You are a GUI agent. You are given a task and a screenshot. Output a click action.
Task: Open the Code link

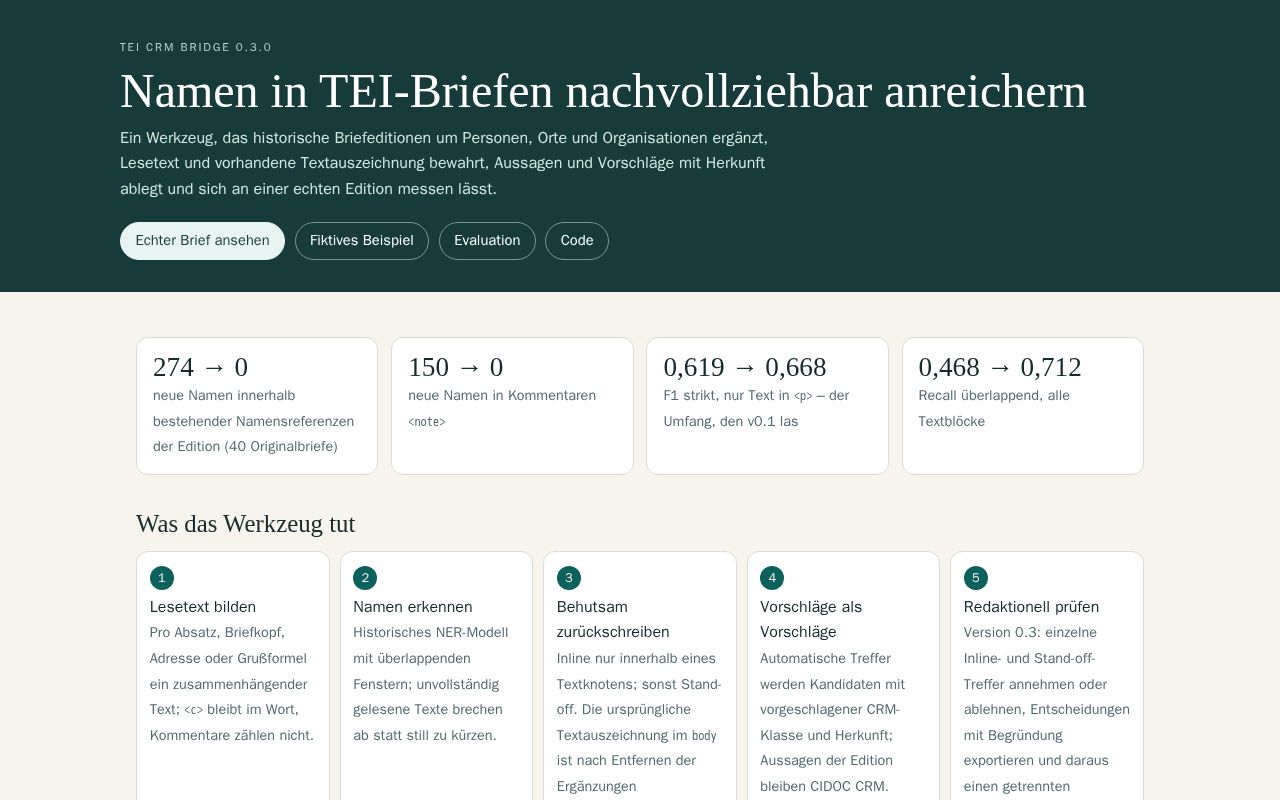[x=577, y=241]
